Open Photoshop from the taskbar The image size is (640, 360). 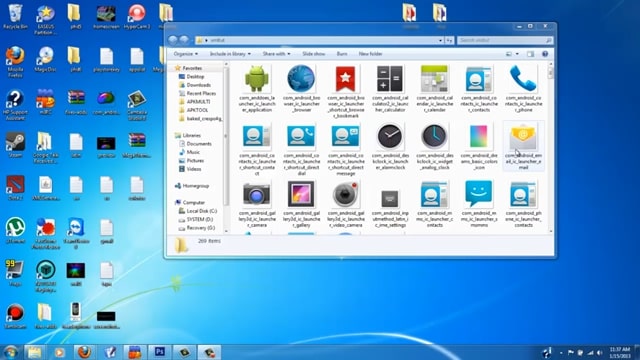point(160,352)
